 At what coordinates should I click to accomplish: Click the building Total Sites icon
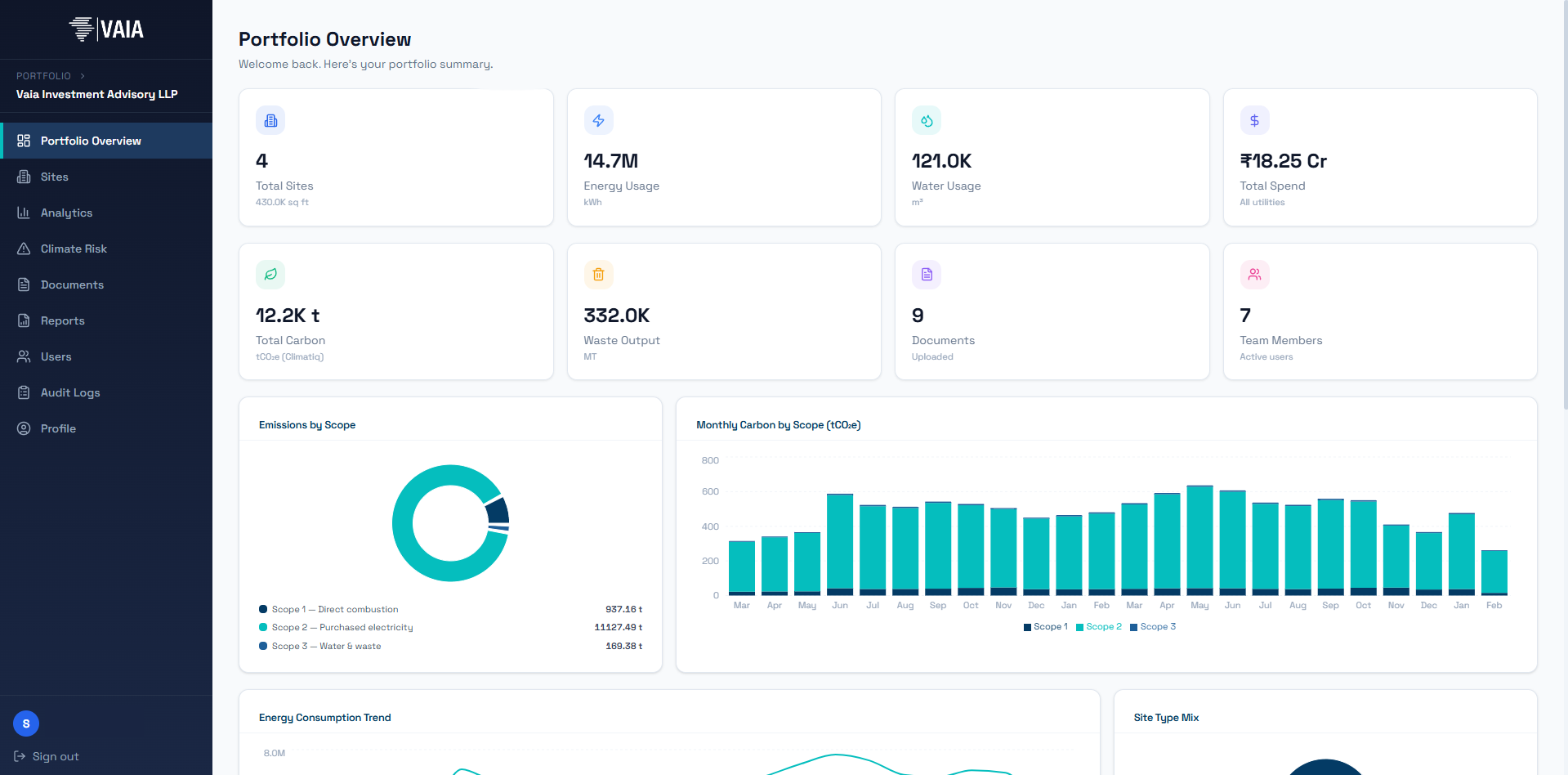pyautogui.click(x=270, y=120)
